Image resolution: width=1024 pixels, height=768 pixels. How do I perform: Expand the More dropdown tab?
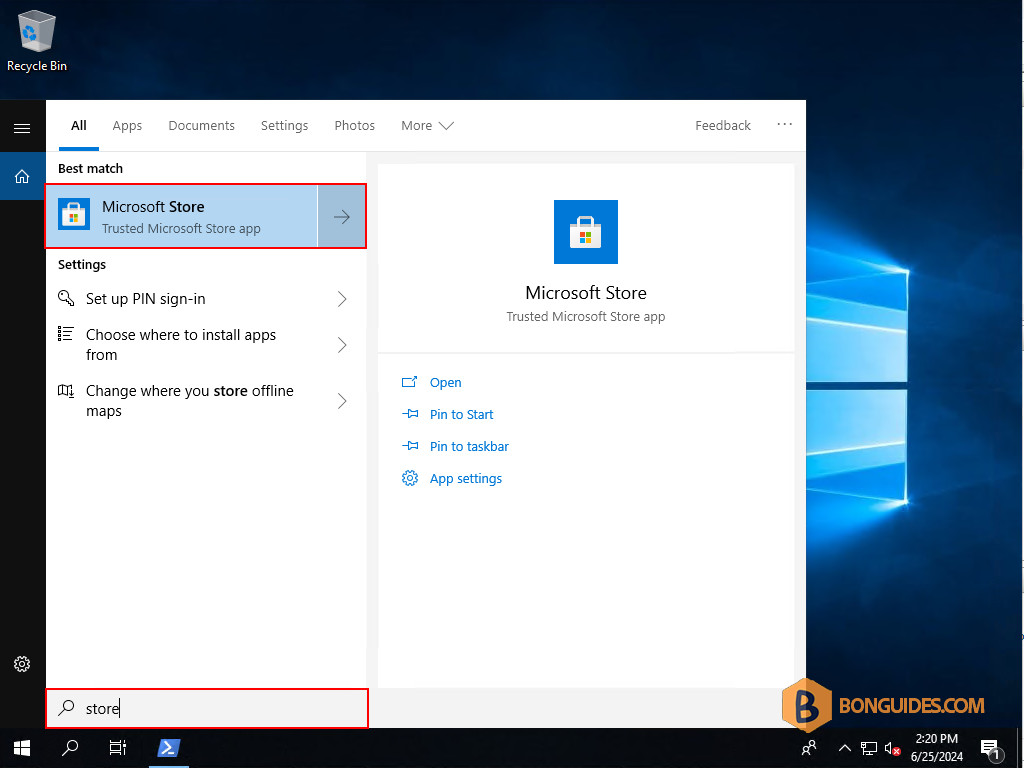(427, 125)
